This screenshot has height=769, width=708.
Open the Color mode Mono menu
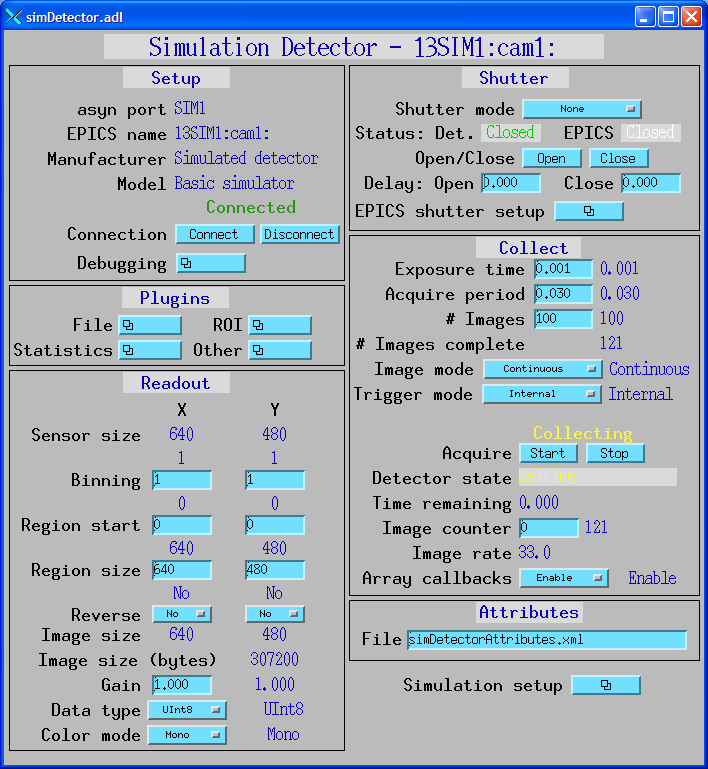click(187, 735)
